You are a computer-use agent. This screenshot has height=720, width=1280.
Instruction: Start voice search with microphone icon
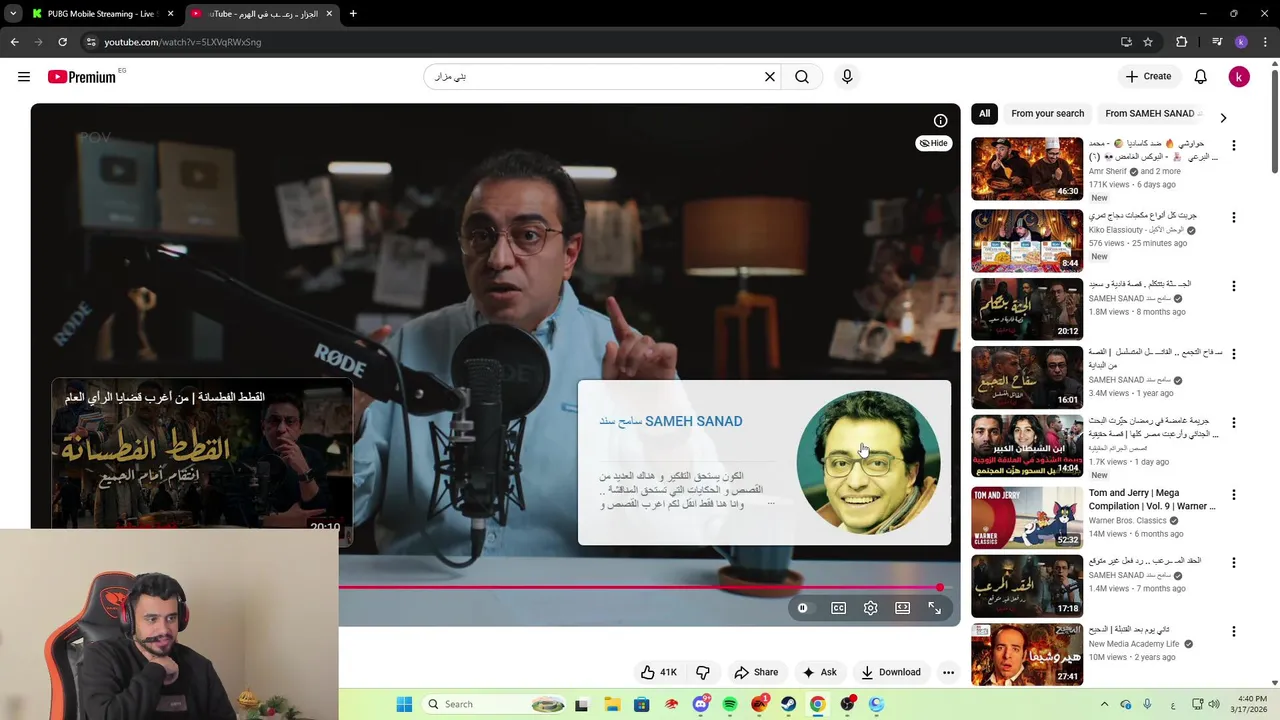[x=847, y=77]
